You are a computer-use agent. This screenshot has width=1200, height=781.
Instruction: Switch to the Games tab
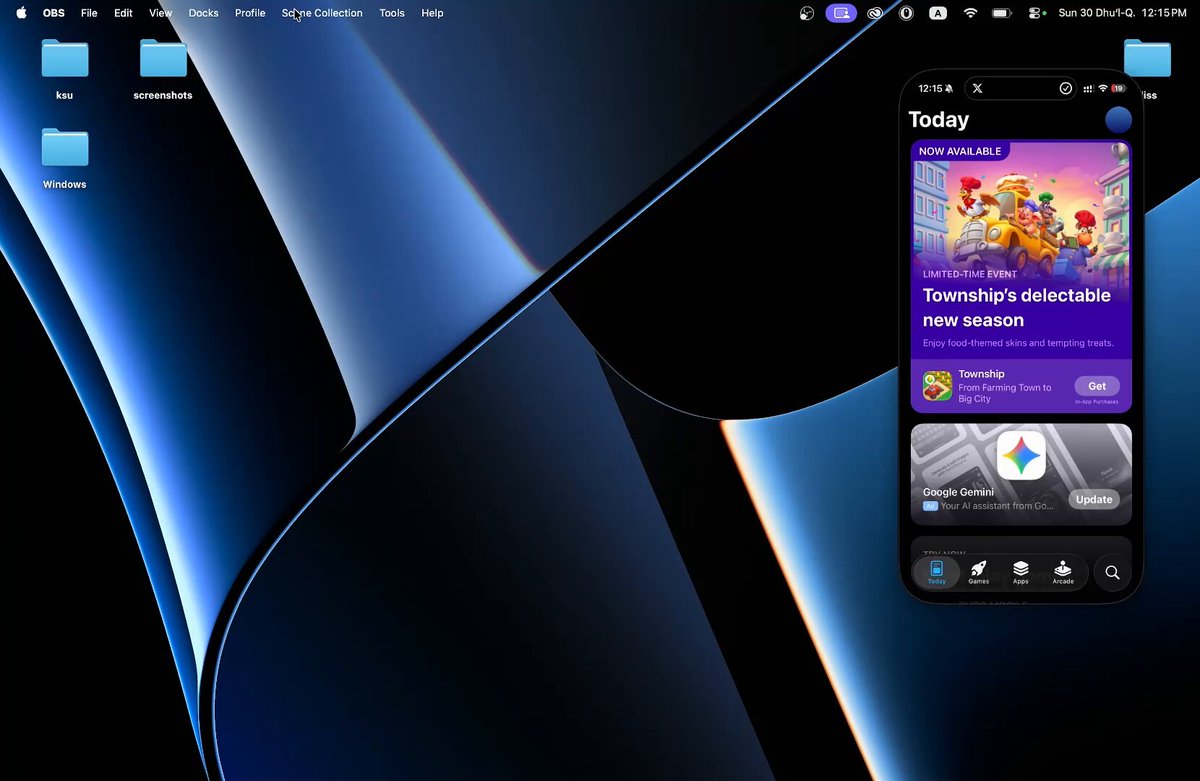979,572
